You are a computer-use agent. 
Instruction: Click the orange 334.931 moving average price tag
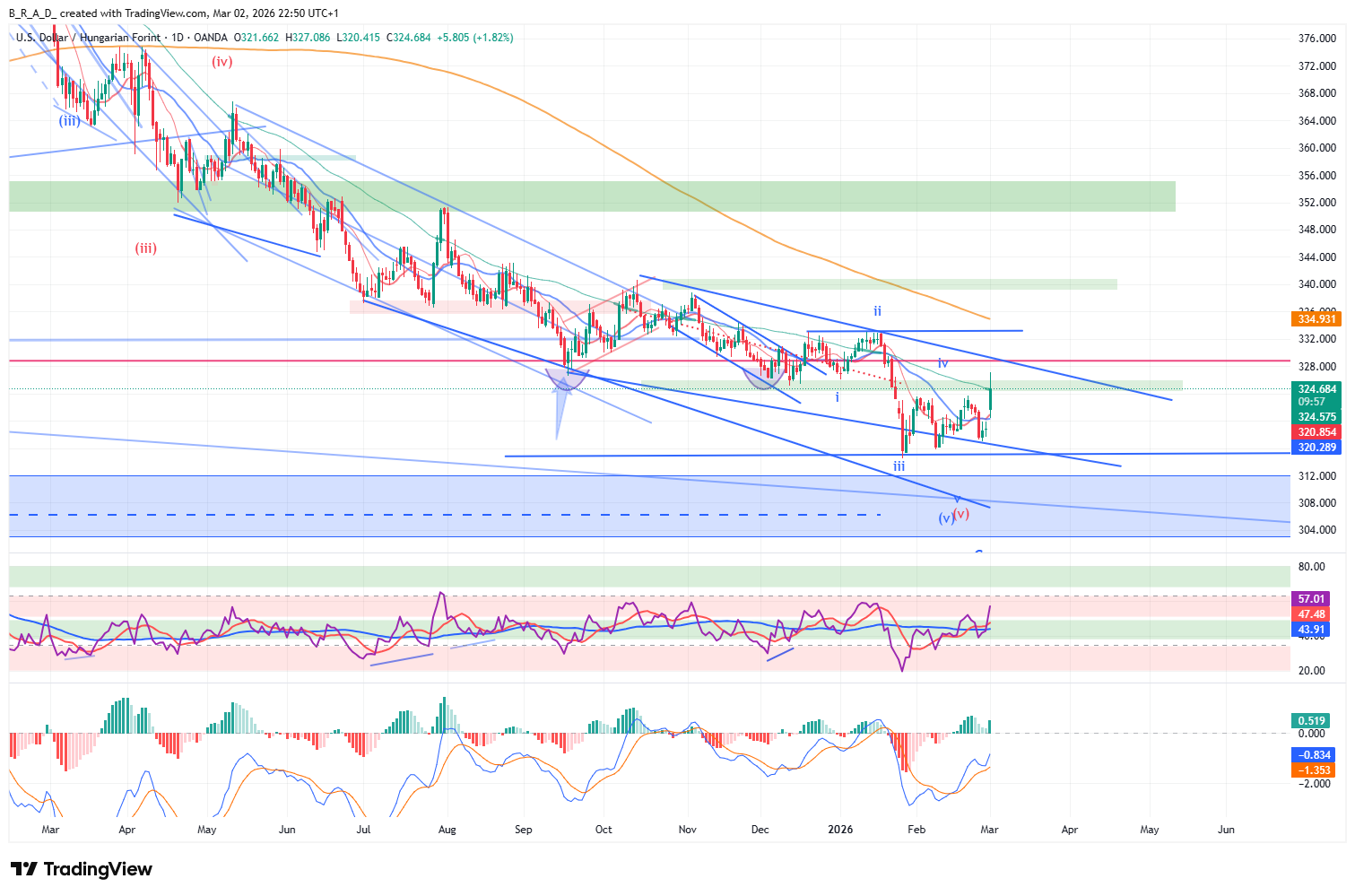(x=1316, y=319)
